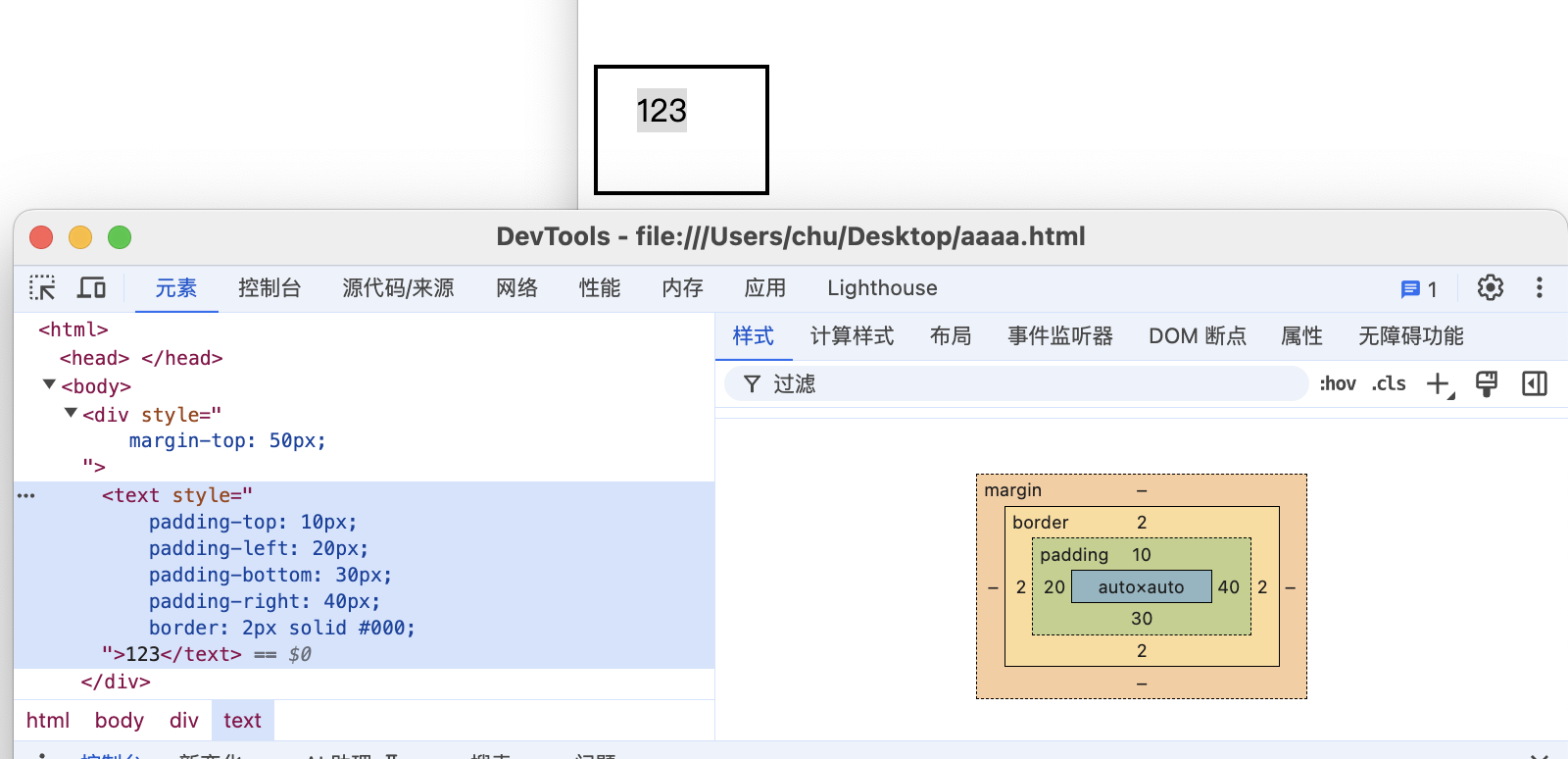Activate the inspect element picker icon

point(42,287)
